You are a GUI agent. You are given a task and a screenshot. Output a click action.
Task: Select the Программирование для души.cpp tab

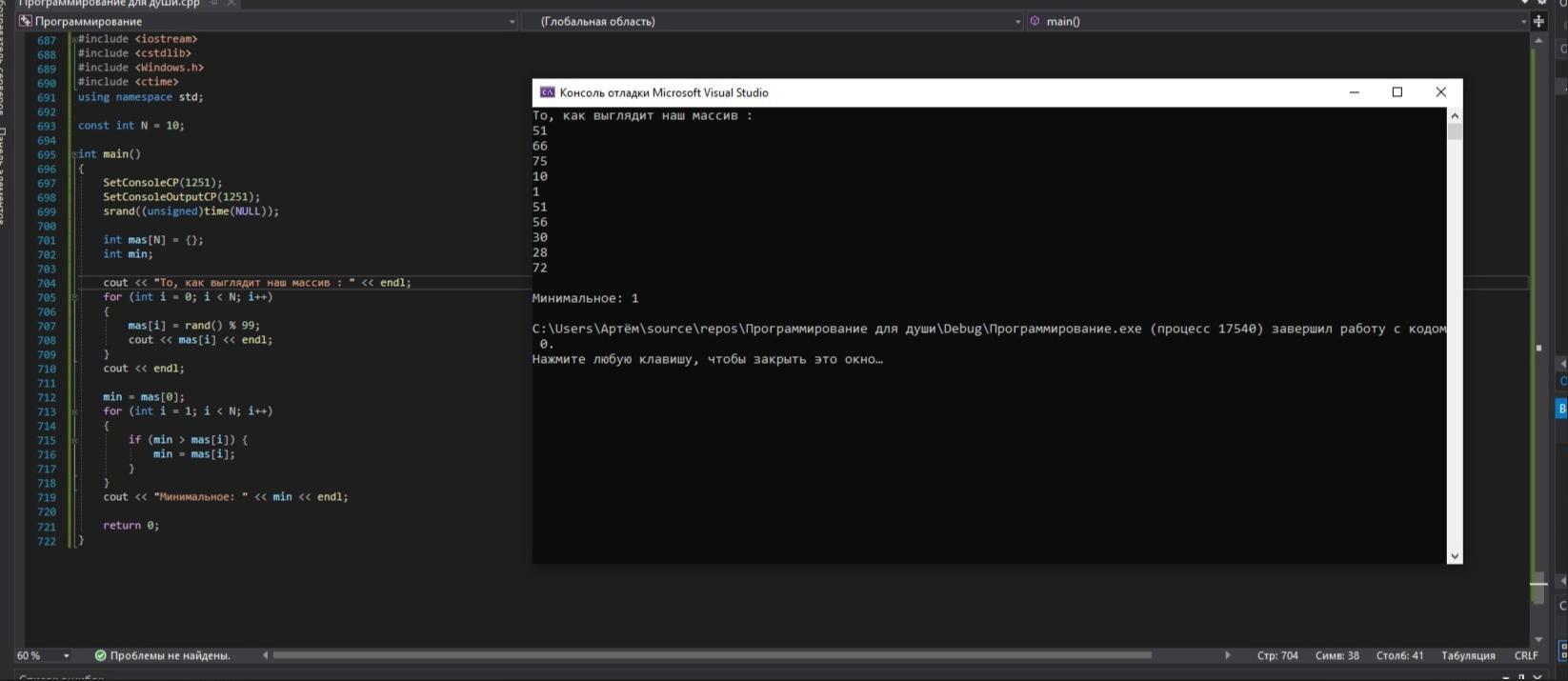110,3
